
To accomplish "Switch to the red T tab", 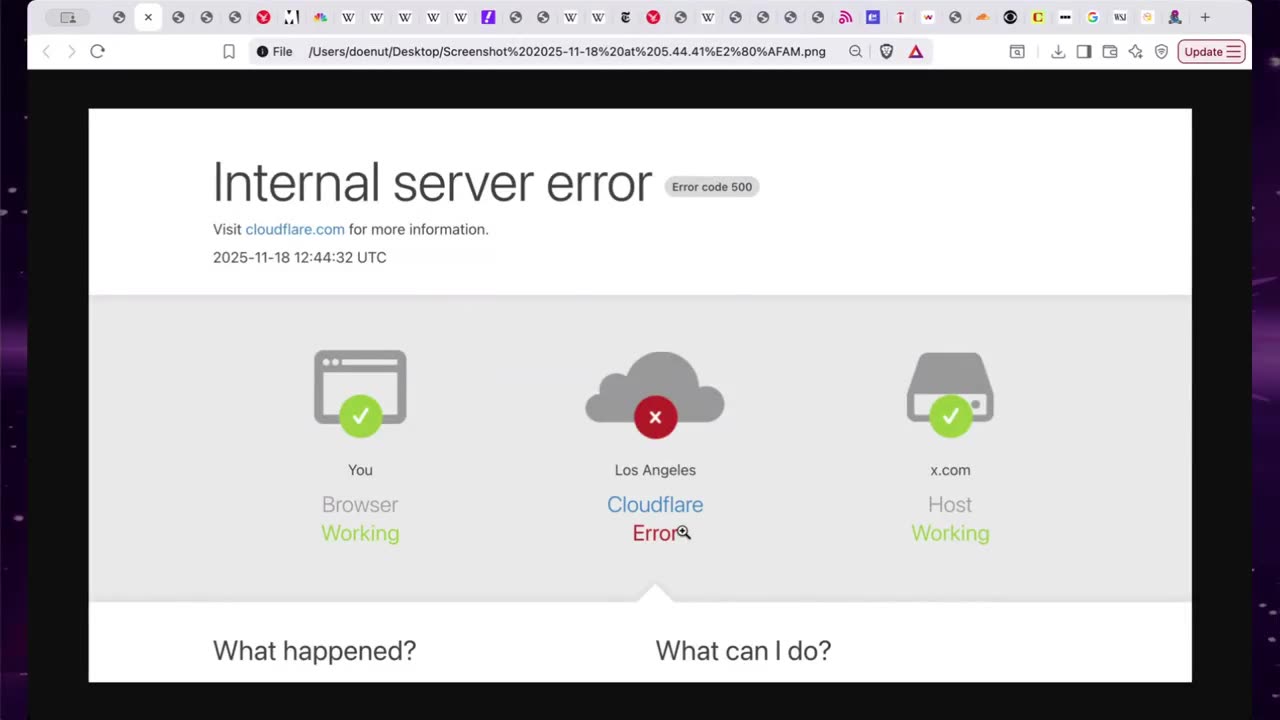I will coord(900,17).
